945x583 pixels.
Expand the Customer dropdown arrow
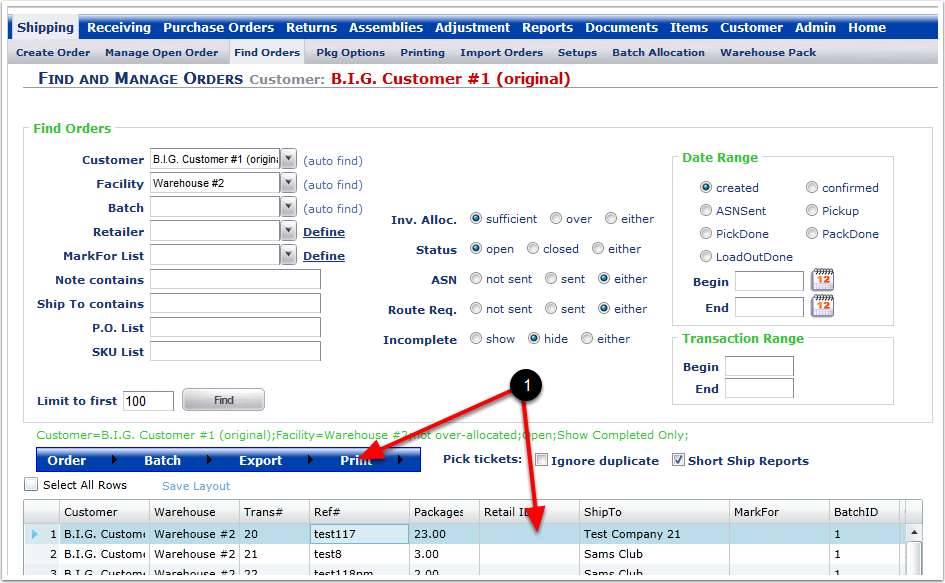(x=288, y=159)
